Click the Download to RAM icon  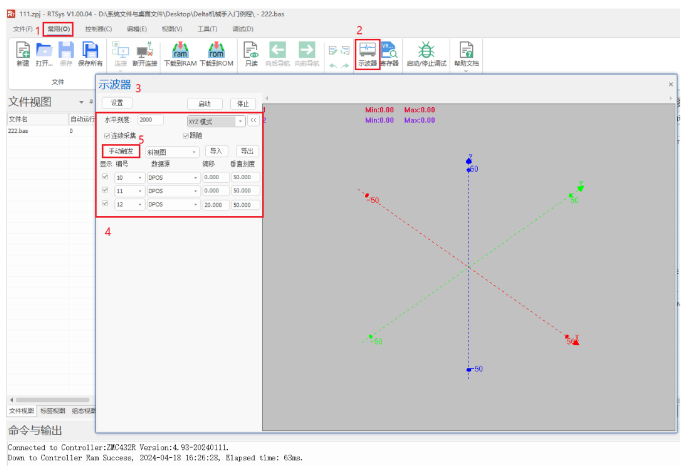pos(180,50)
